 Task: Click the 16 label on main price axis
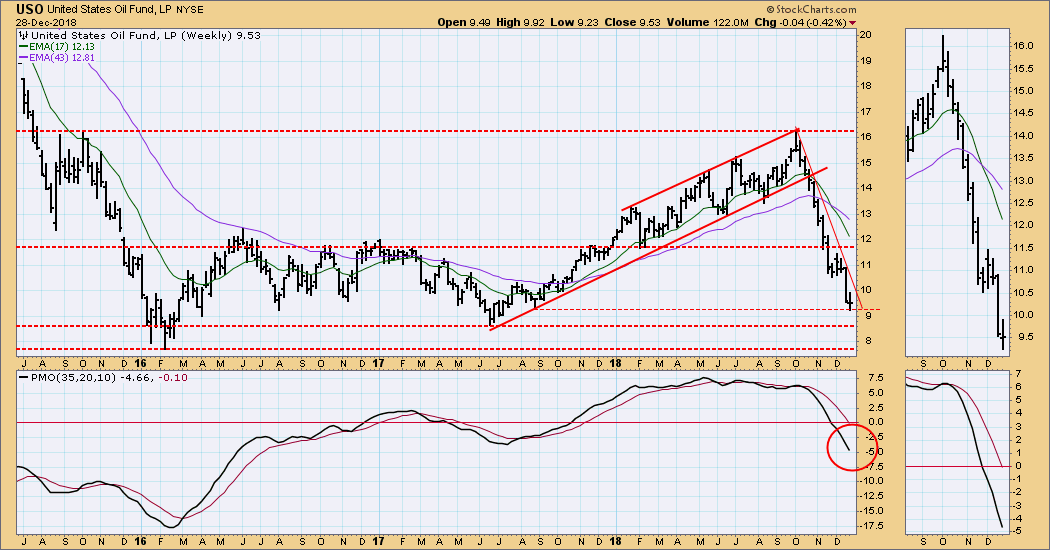click(x=865, y=137)
